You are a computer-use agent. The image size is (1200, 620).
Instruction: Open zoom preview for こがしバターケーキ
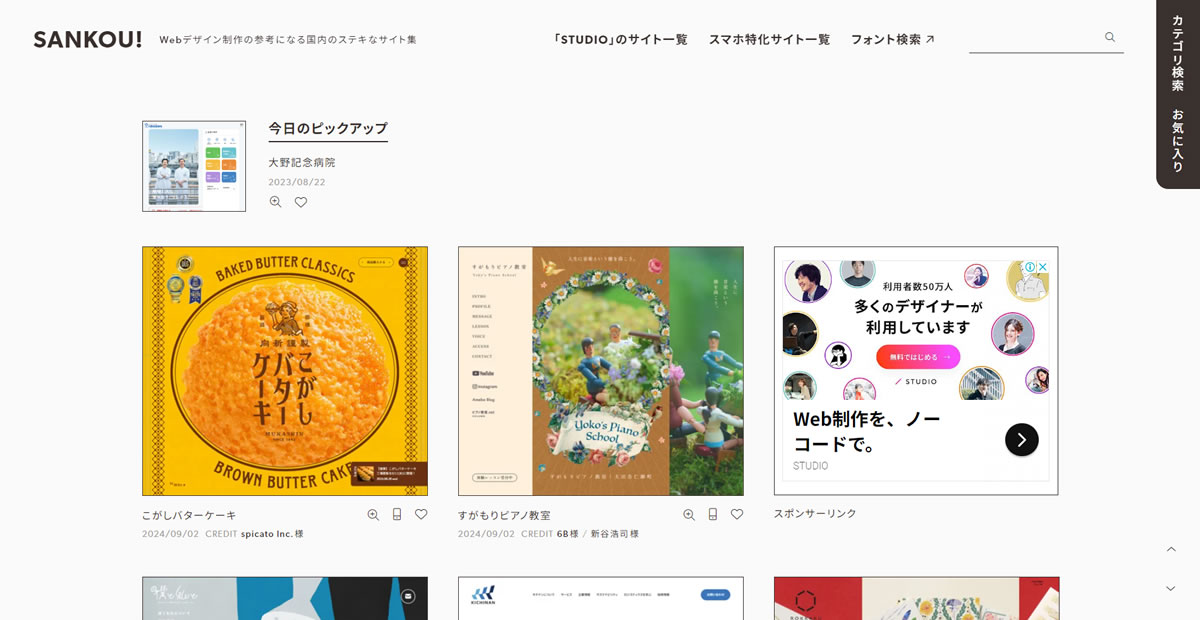[373, 514]
